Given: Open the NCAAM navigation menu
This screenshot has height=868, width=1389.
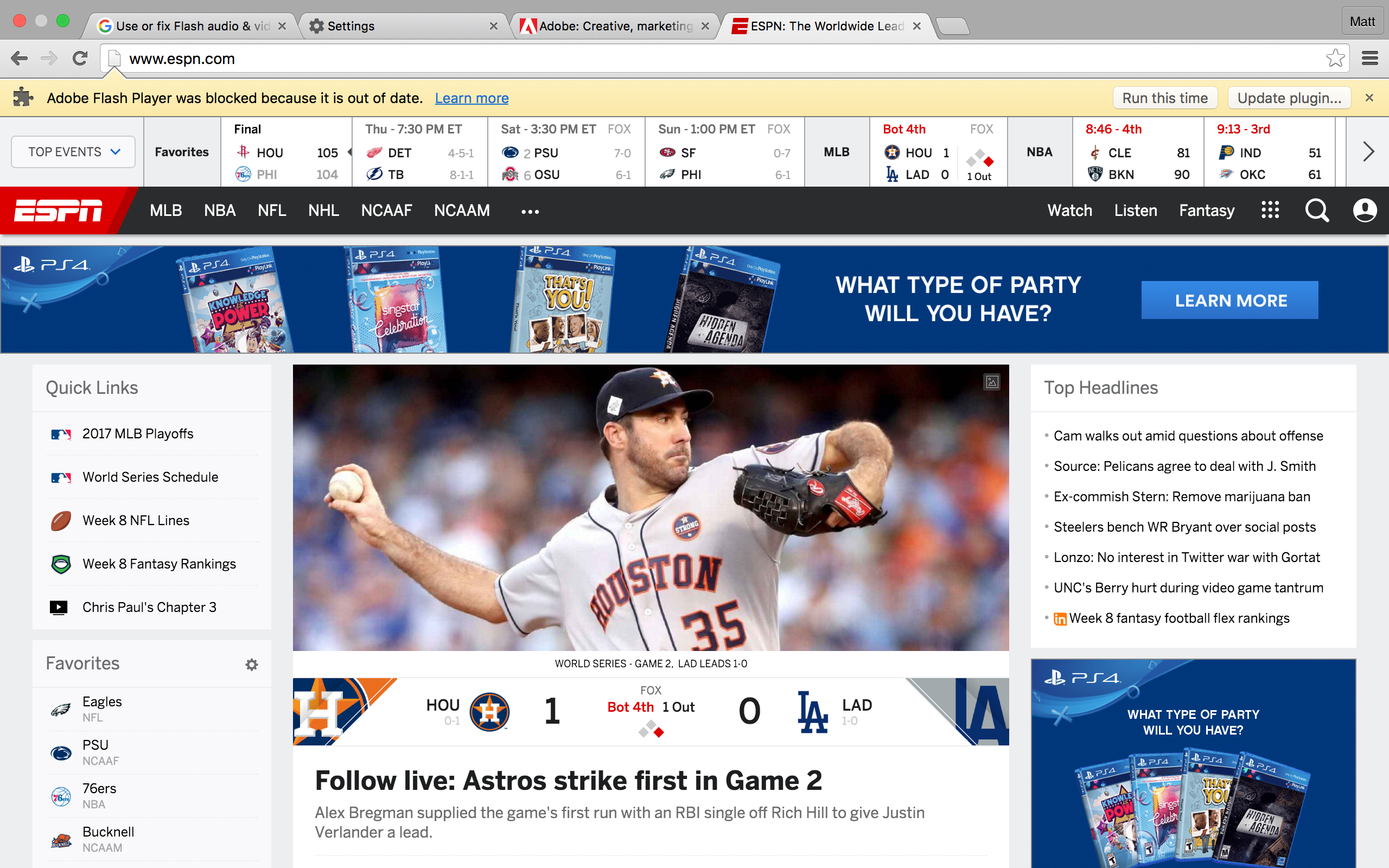Looking at the screenshot, I should [462, 210].
